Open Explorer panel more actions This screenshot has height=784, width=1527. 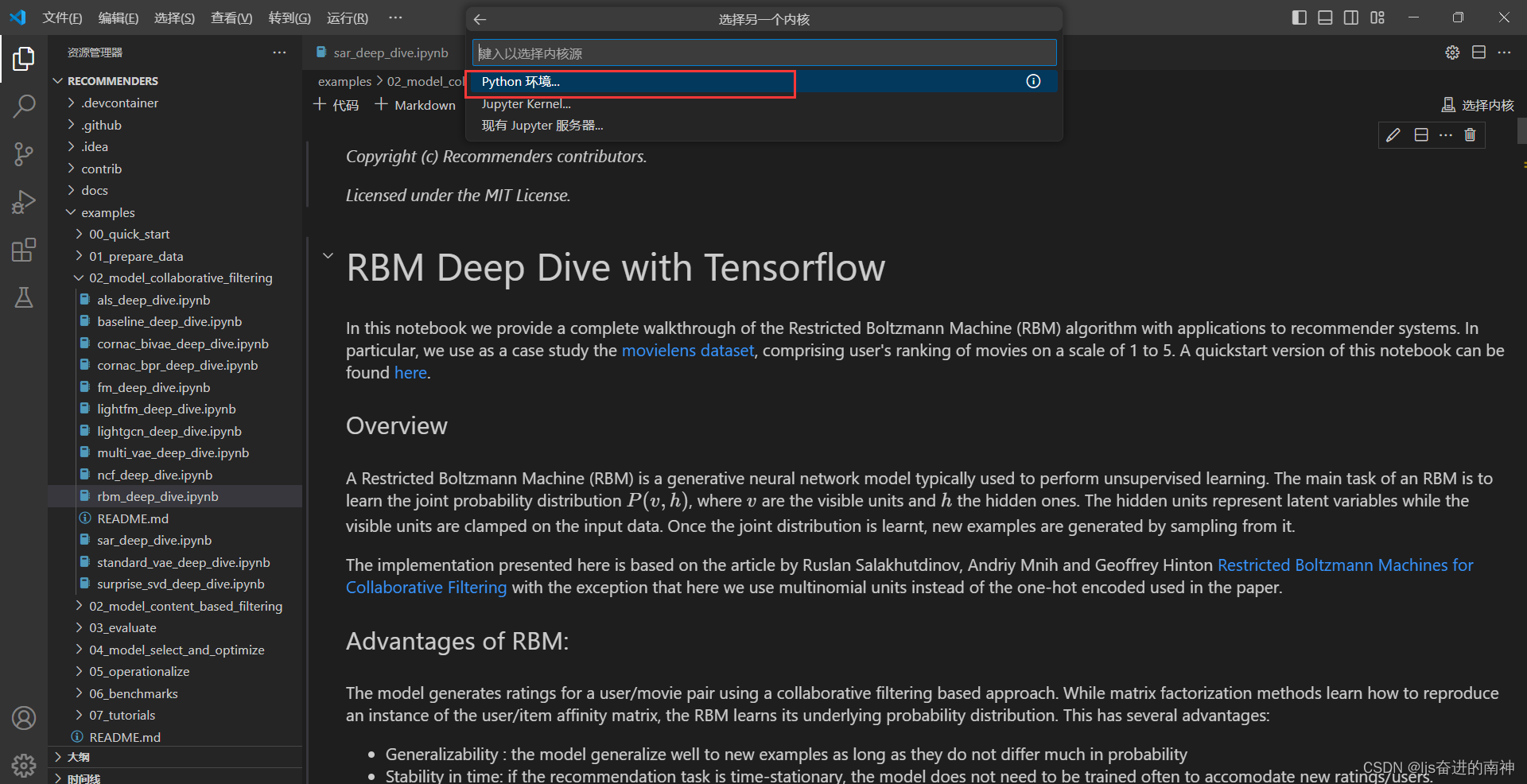pyautogui.click(x=279, y=52)
